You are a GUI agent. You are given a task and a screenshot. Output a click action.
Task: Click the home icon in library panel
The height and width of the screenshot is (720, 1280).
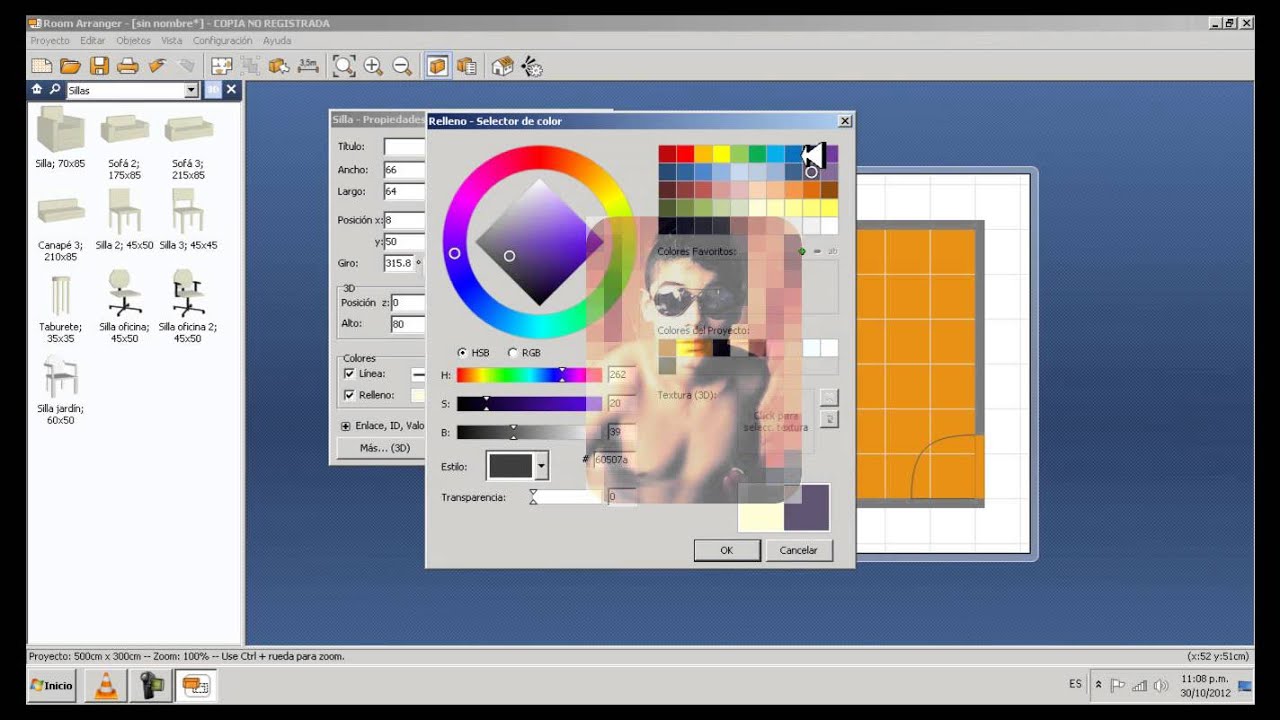click(37, 89)
